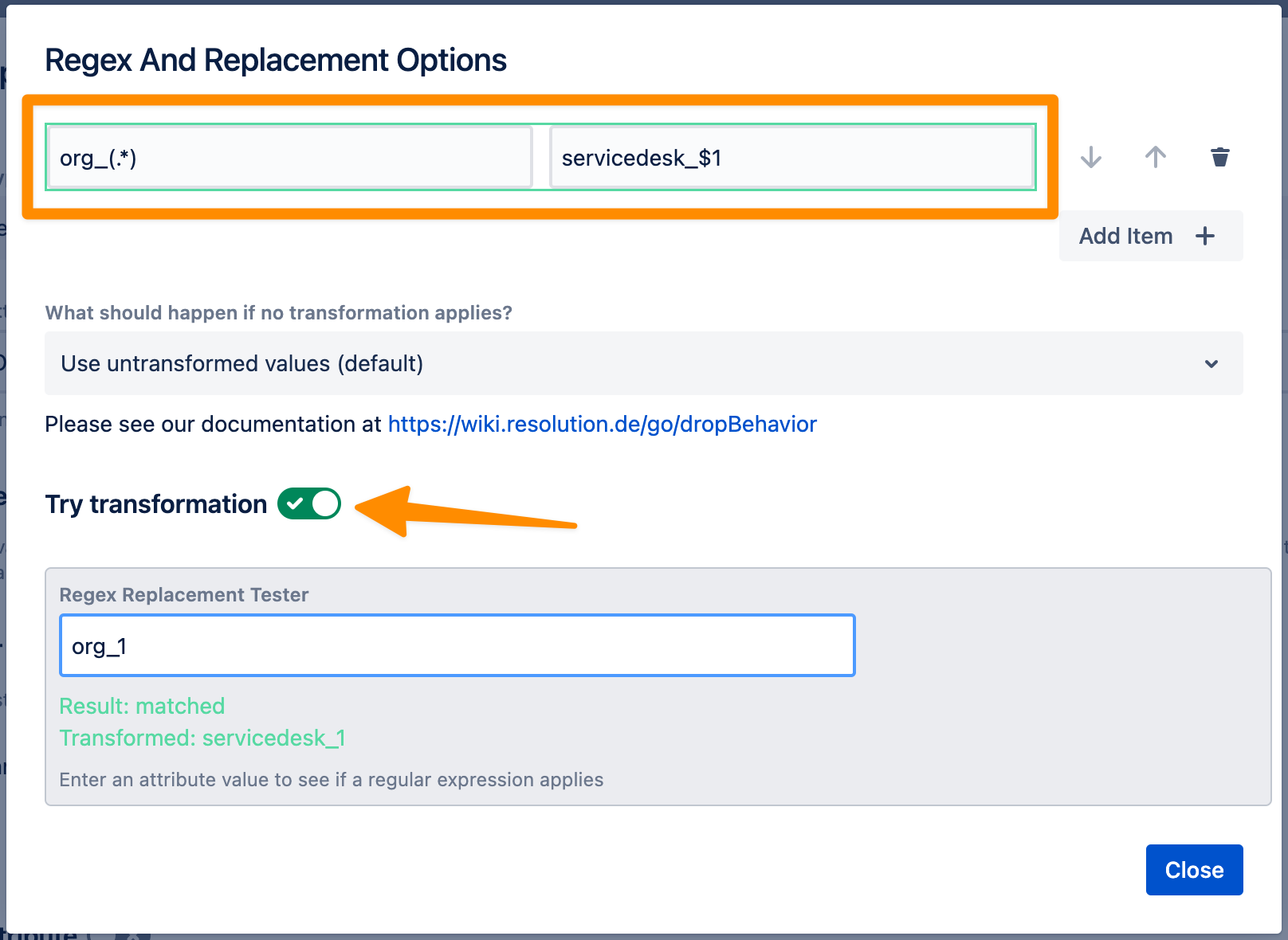This screenshot has width=1288, height=940.
Task: Click the 'Transformed: servicedesk_1' result text
Action: pos(202,738)
